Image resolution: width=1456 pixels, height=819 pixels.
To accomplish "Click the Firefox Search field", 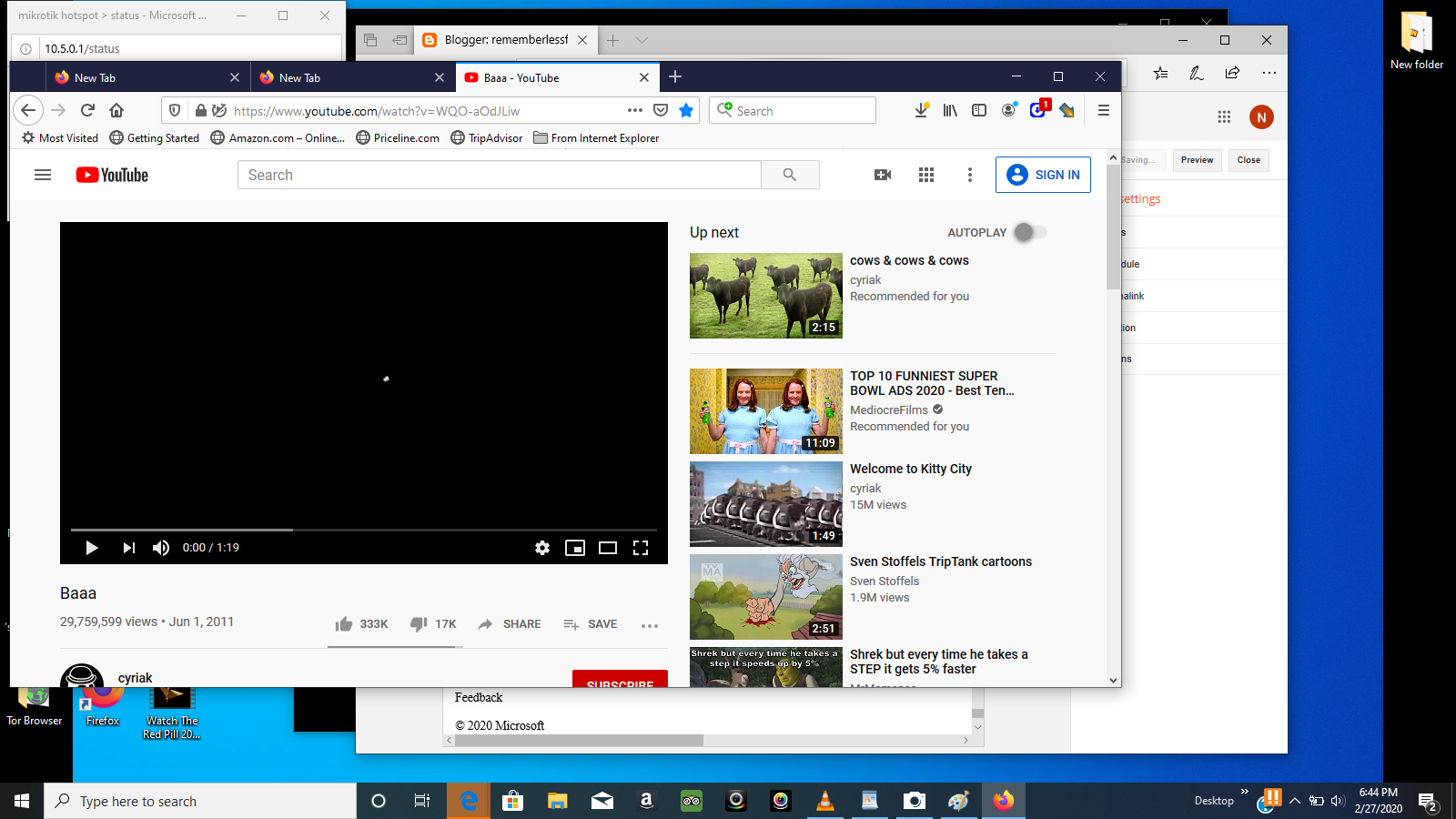I will point(793,110).
